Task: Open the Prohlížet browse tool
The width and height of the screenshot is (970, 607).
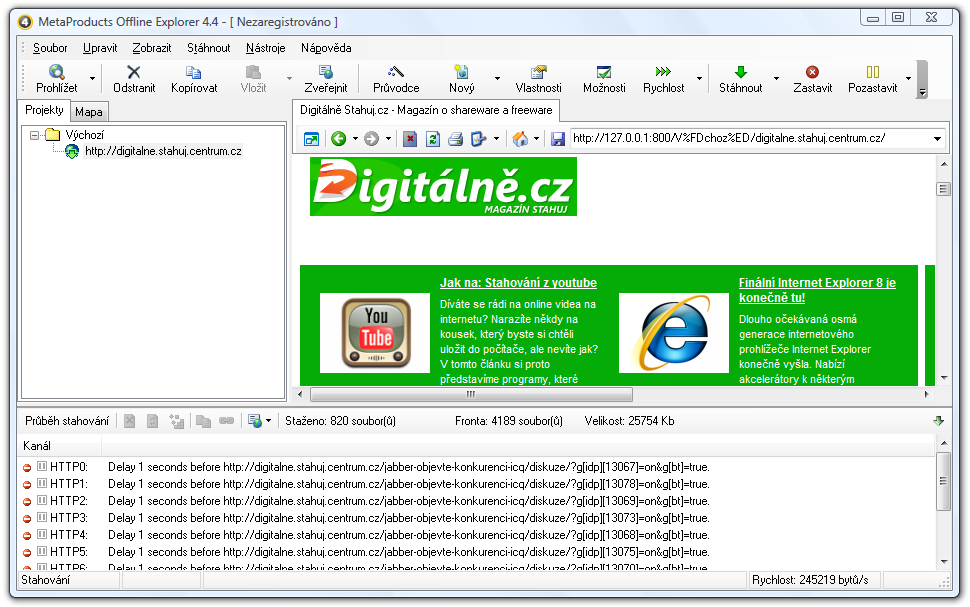Action: pos(56,79)
